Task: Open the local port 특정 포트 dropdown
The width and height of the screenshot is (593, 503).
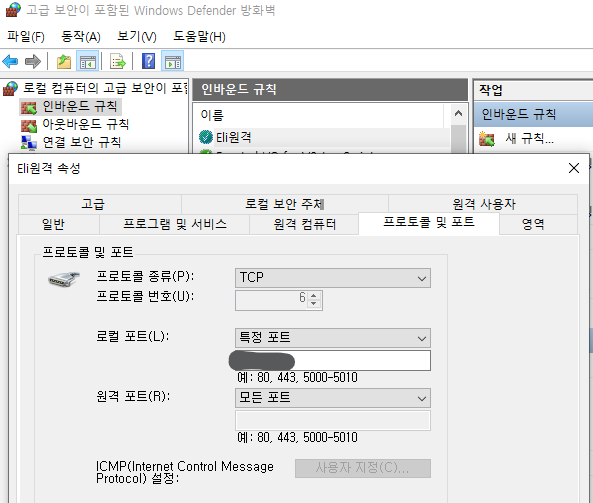Action: click(333, 338)
